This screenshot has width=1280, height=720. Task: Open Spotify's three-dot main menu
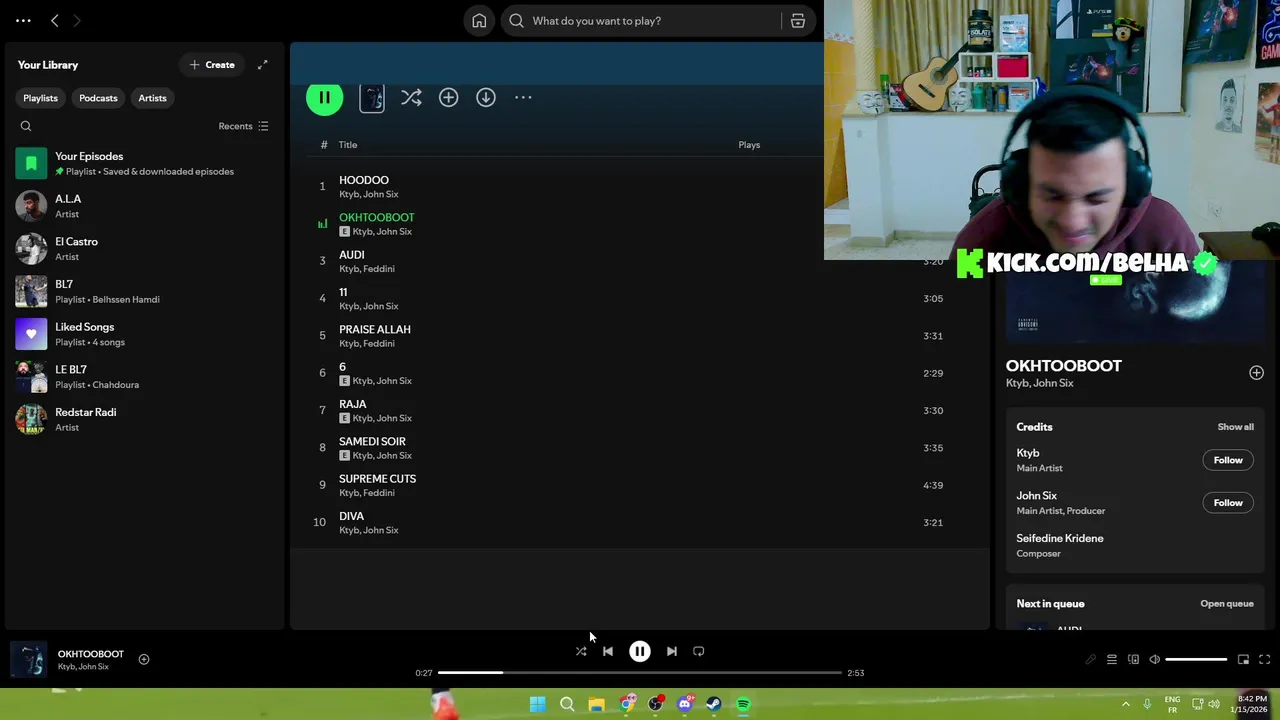[x=23, y=21]
